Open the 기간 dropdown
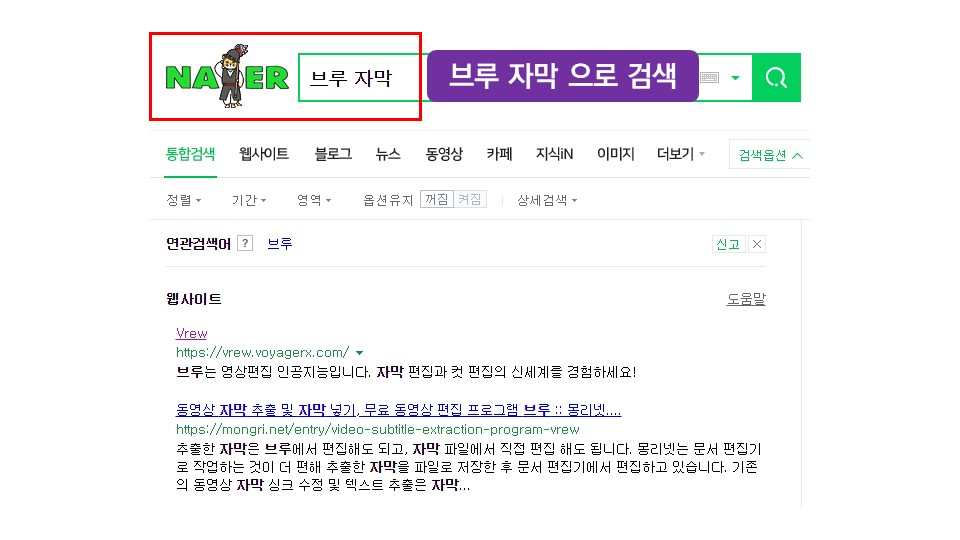 [x=249, y=200]
